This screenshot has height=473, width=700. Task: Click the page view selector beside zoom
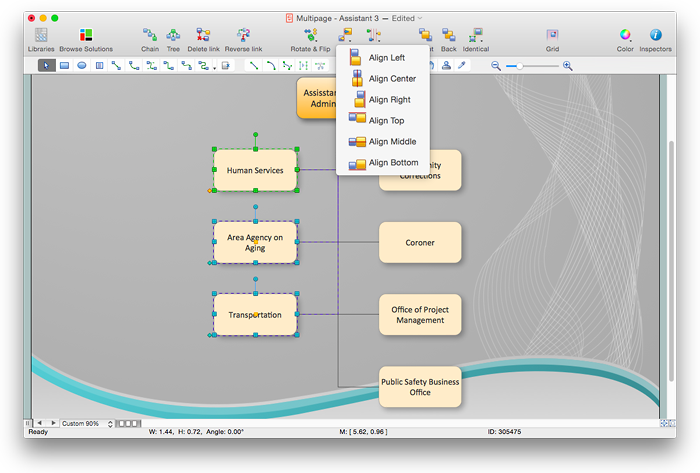[129, 423]
